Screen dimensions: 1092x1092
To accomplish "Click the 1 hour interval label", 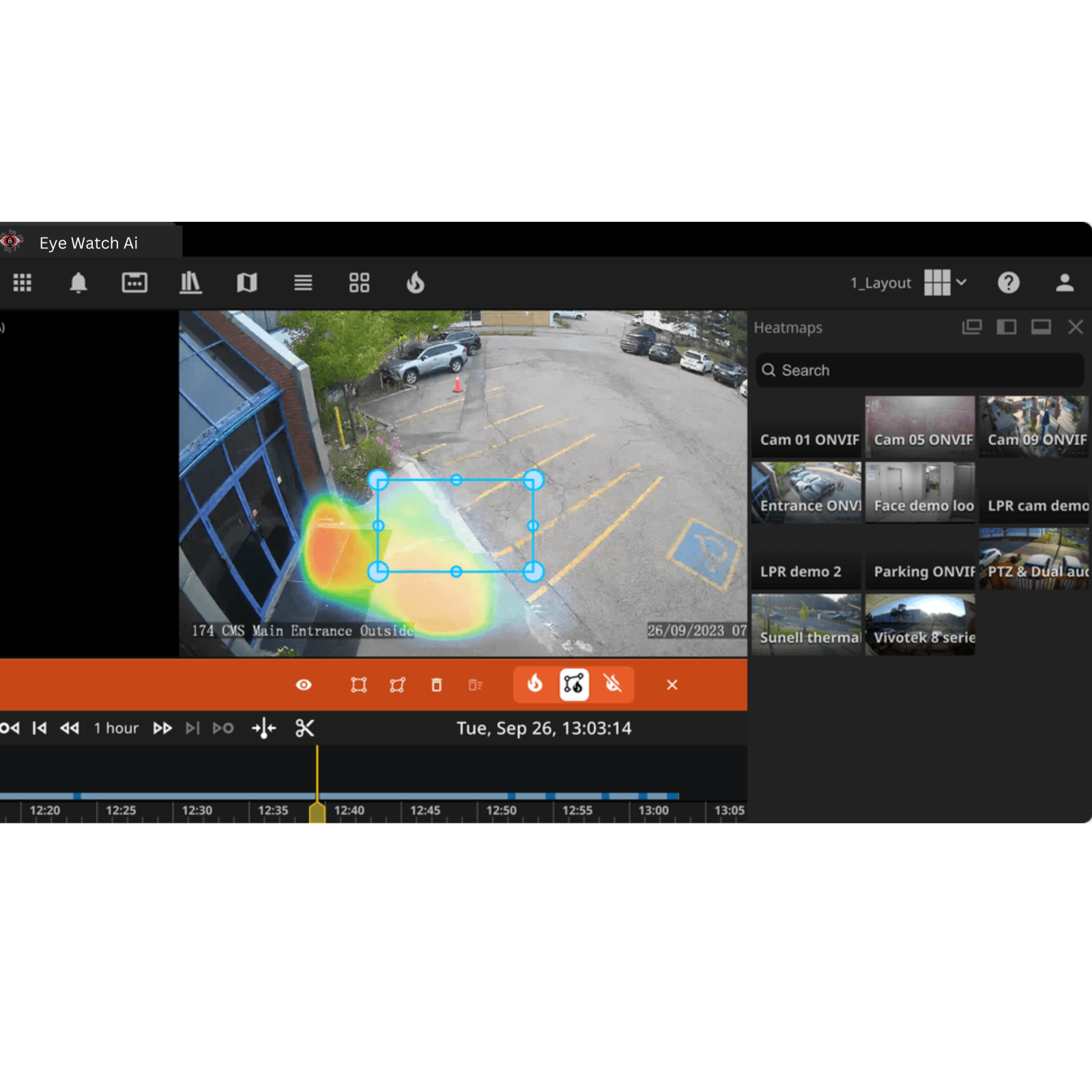I will click(x=116, y=728).
